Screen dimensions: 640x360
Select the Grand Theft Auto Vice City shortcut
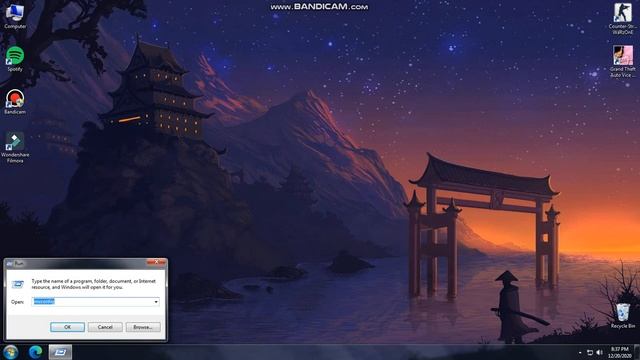point(622,61)
